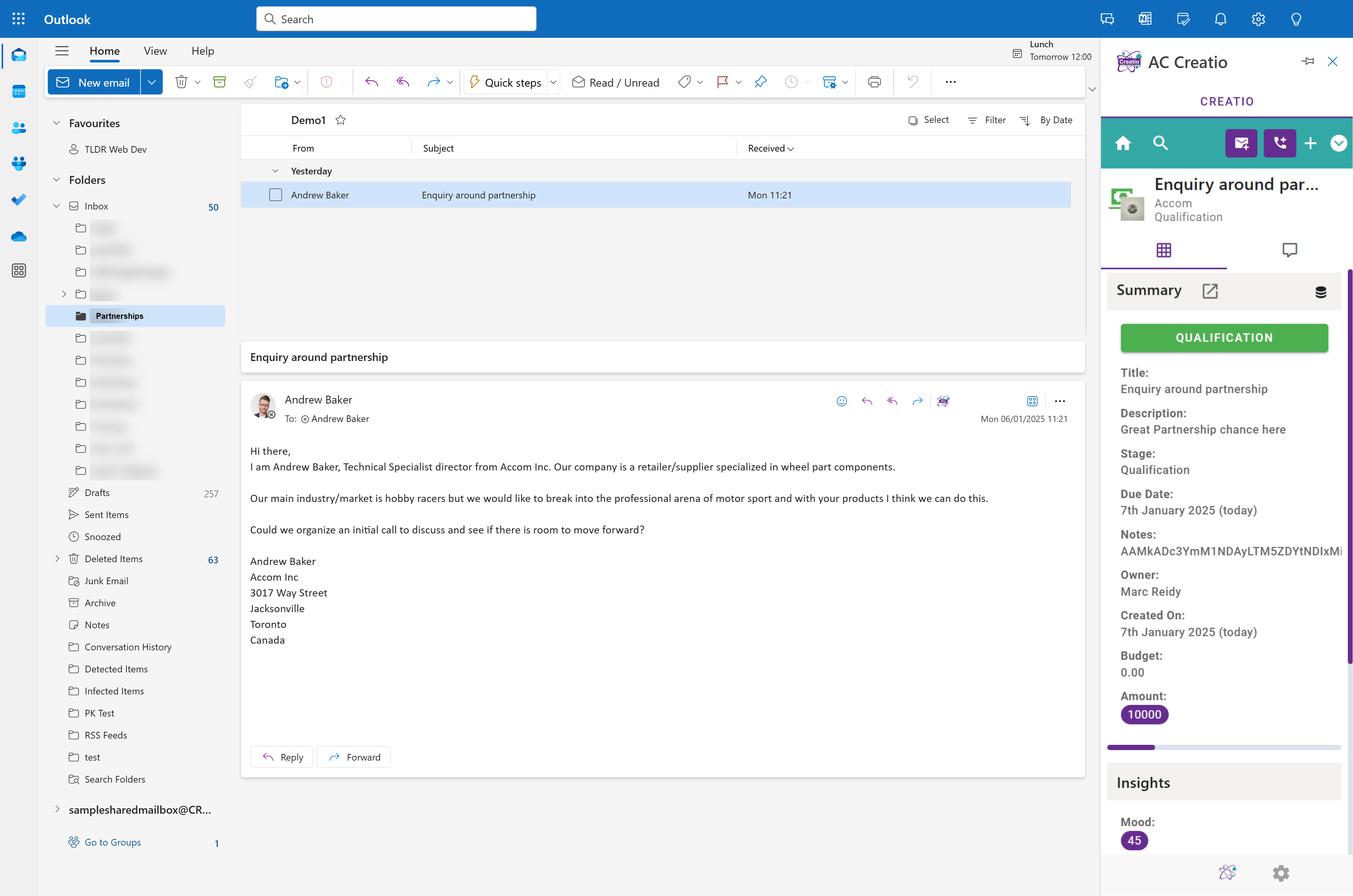The height and width of the screenshot is (896, 1353).
Task: Go to Creatio add-in home
Action: coord(1123,143)
